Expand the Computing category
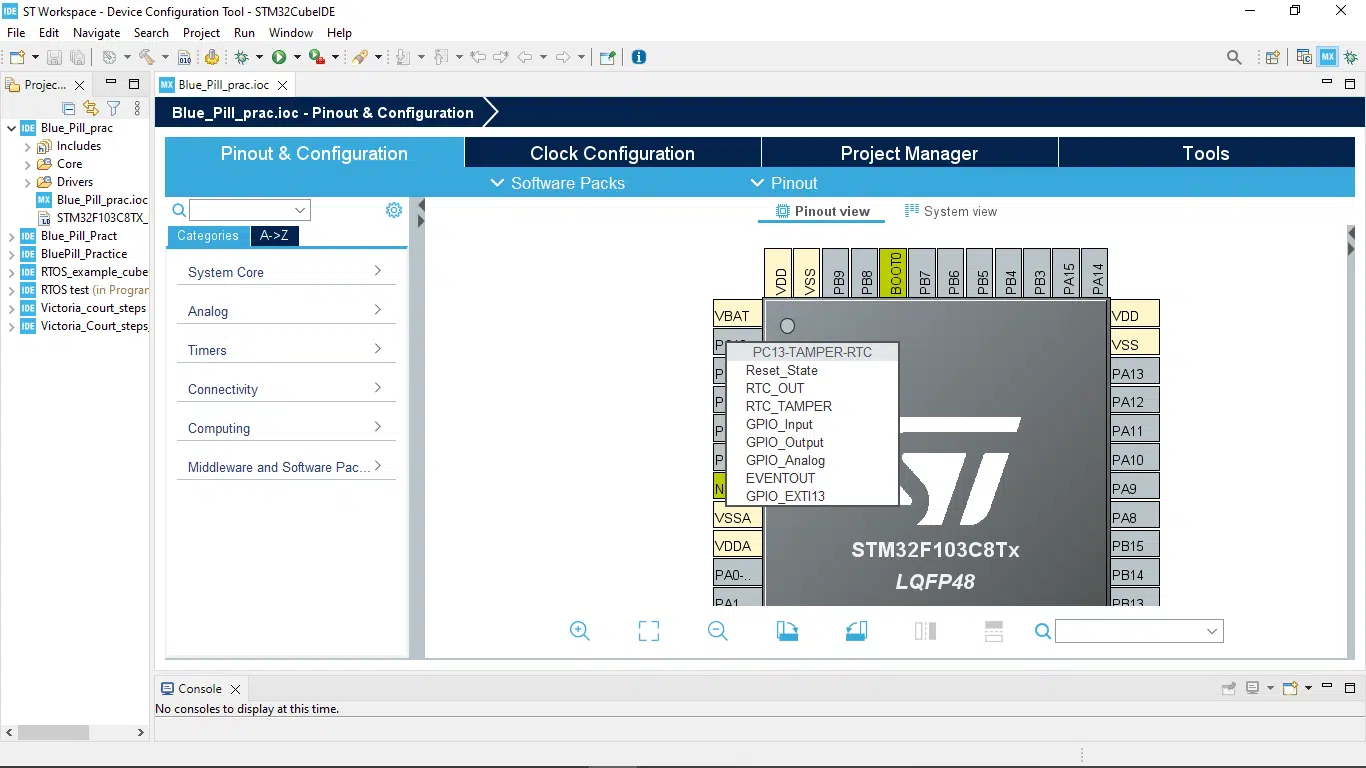 [286, 428]
